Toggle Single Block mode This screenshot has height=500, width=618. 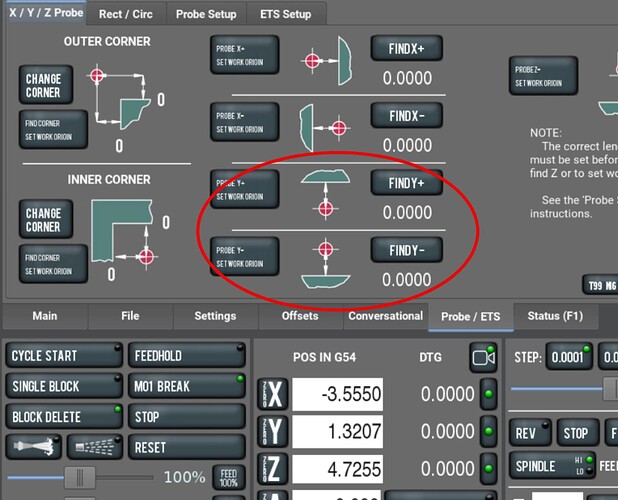click(62, 386)
